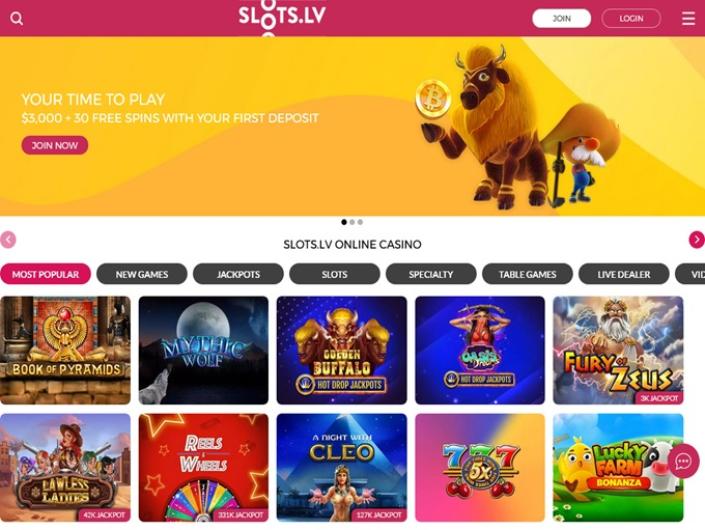This screenshot has height=530, width=705.
Task: Select the third carousel dot indicator
Action: click(360, 222)
